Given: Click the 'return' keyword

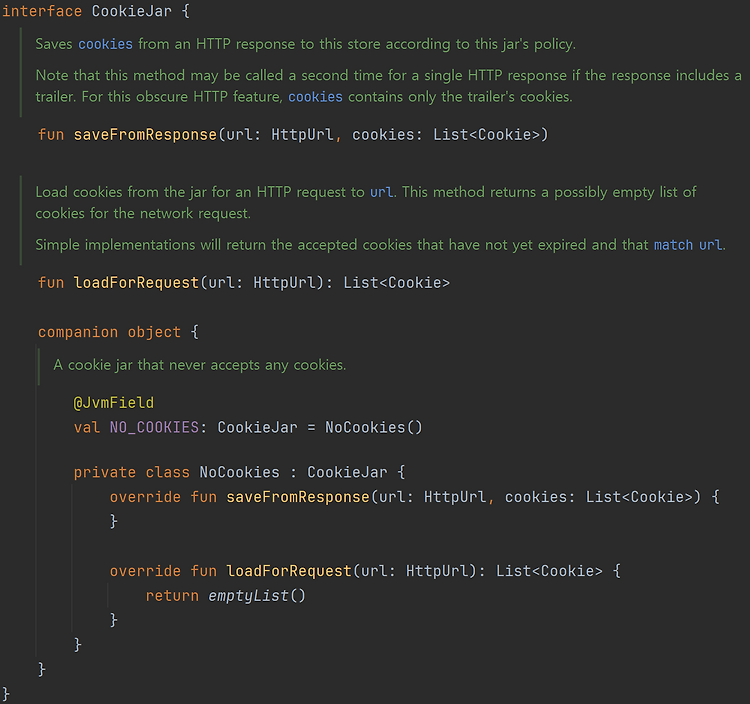Looking at the screenshot, I should [172, 596].
